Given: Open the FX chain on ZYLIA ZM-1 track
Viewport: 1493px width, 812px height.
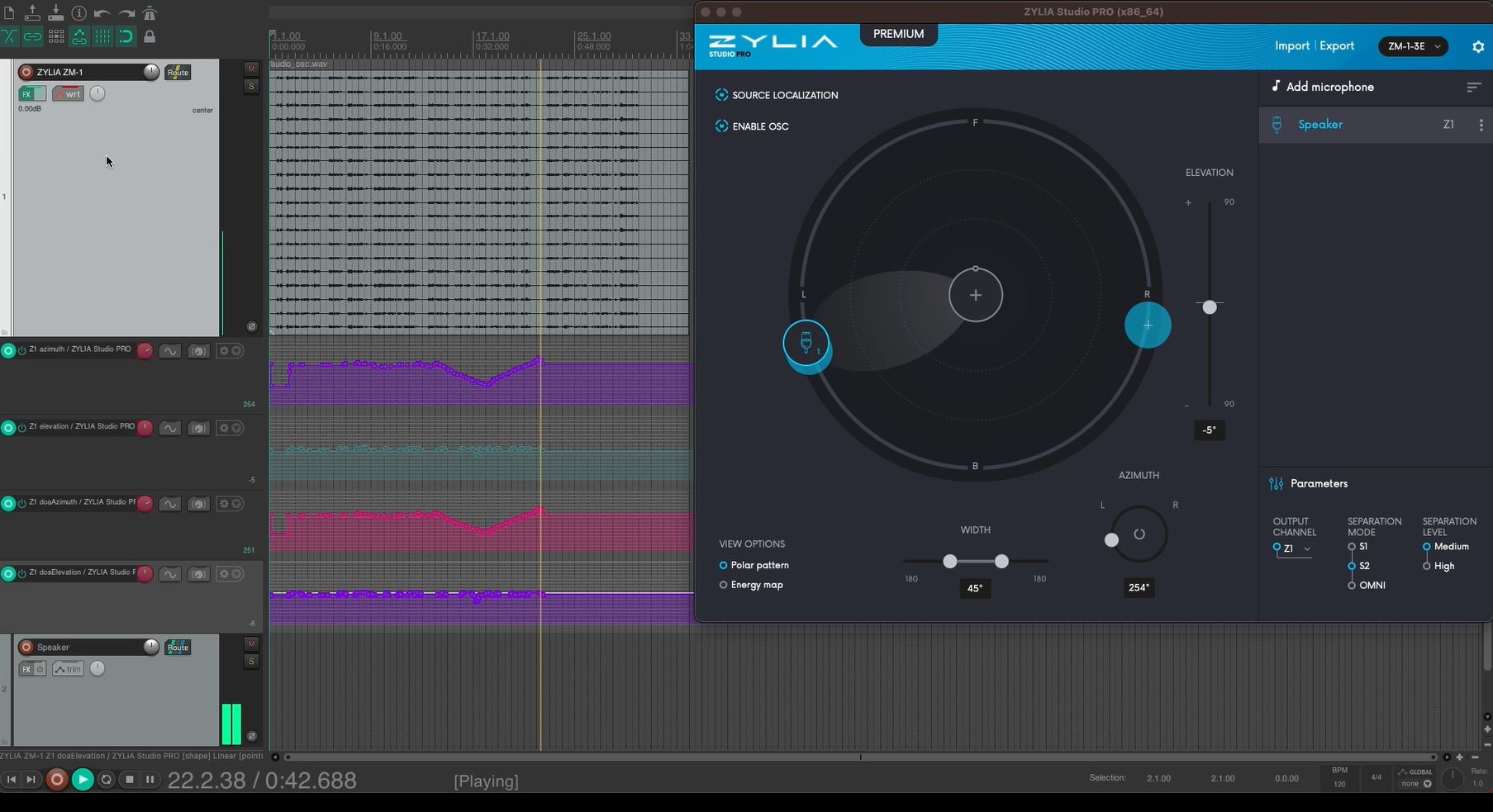Looking at the screenshot, I should 26,93.
